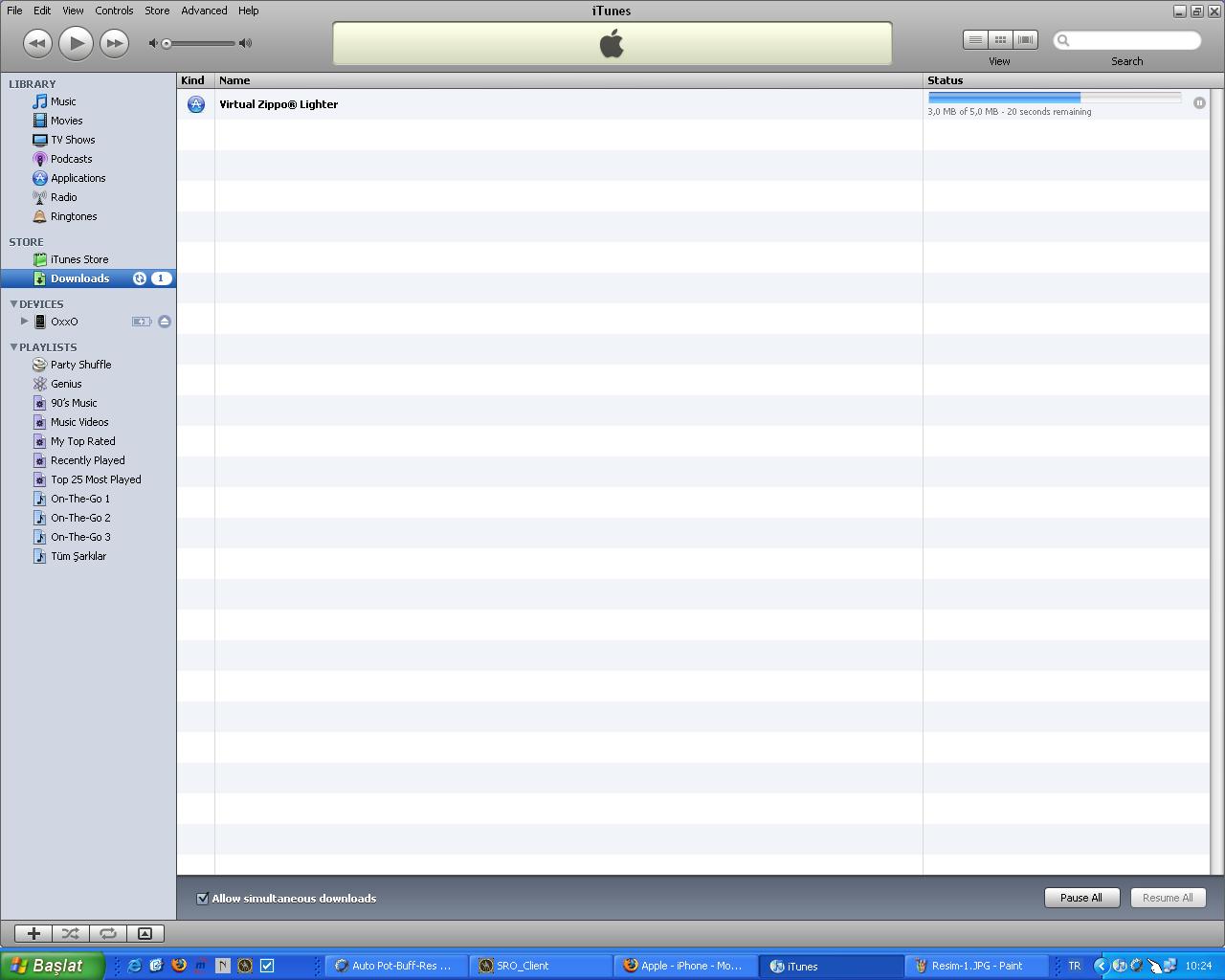
Task: Add a new playlist with plus button
Action: pyautogui.click(x=33, y=933)
